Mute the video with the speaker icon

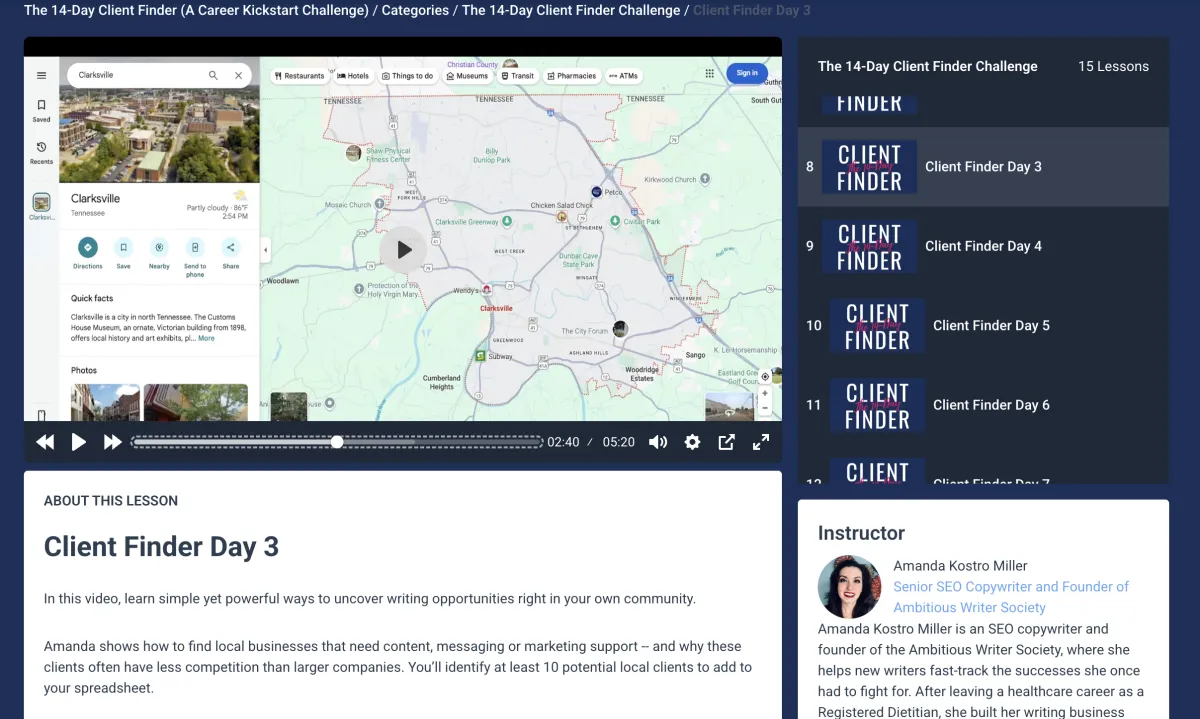click(x=657, y=442)
